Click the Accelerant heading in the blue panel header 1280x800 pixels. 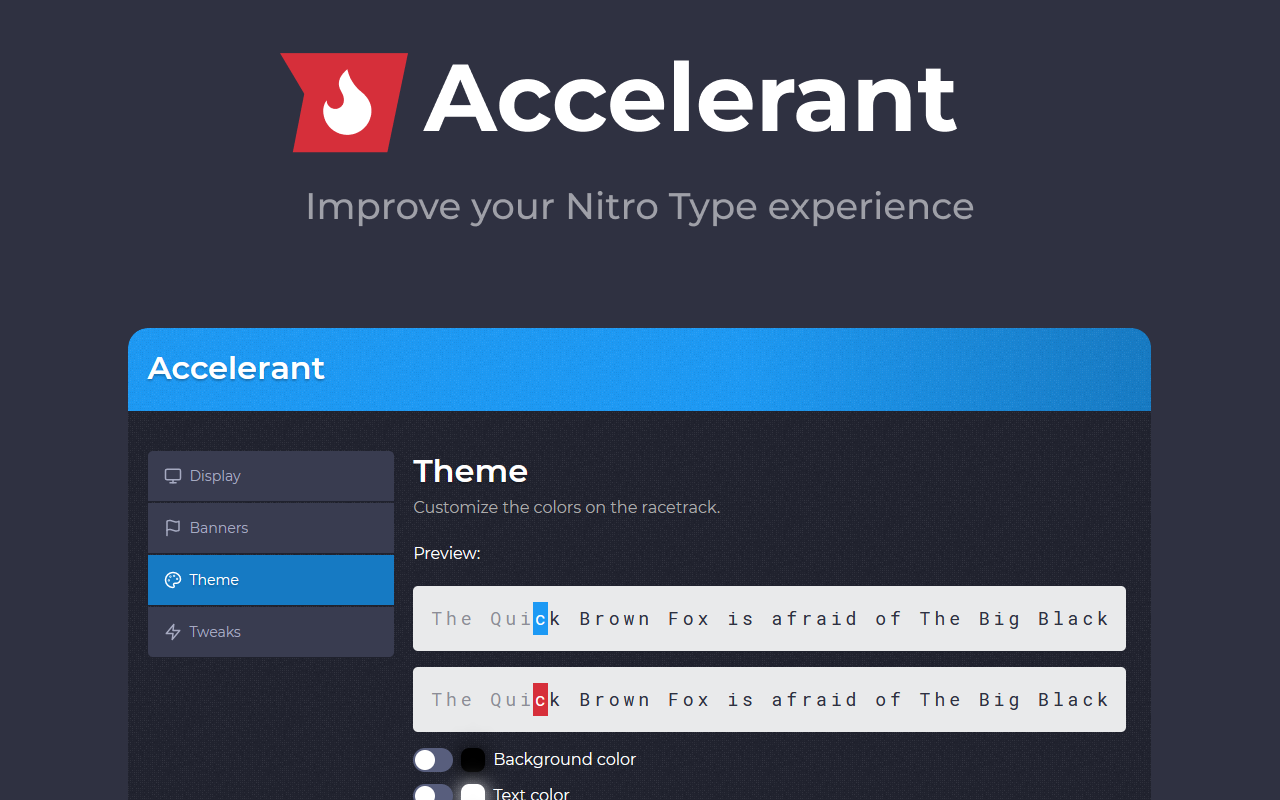pos(236,368)
